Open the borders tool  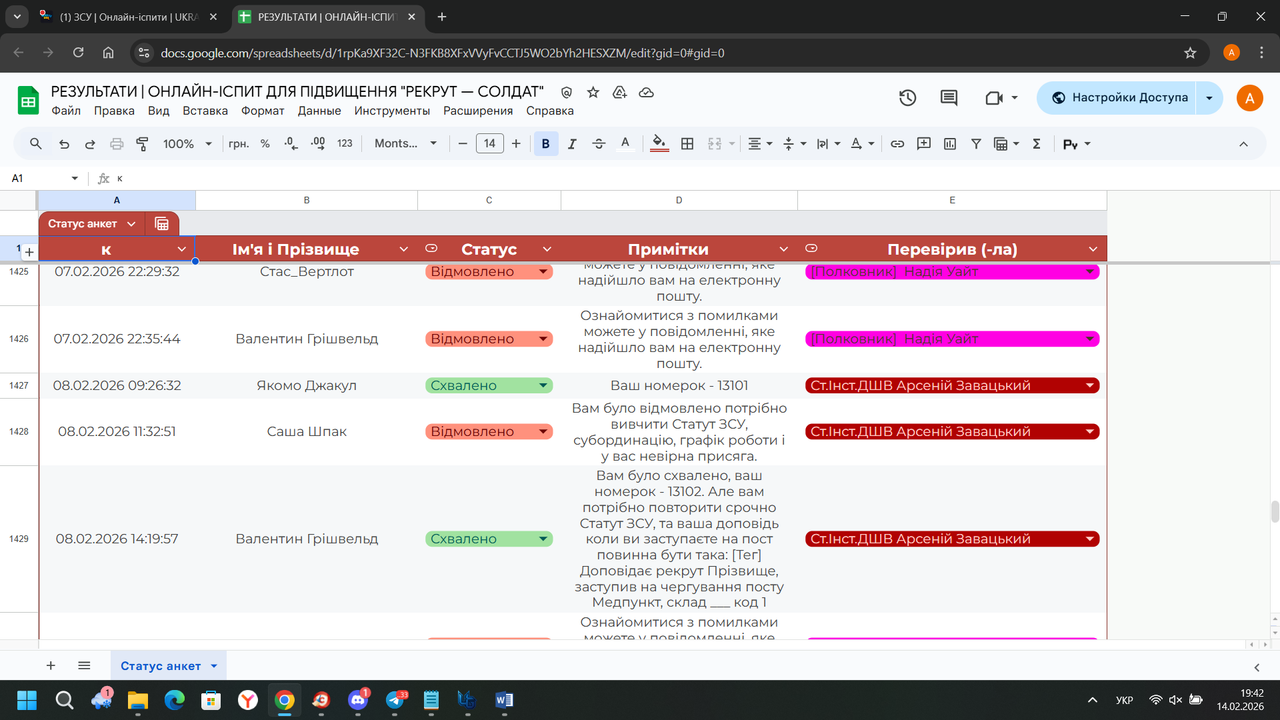coord(687,144)
